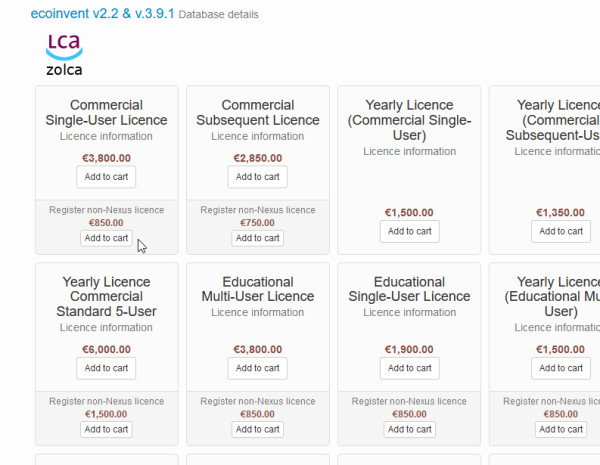Click the Yearly Licence (Commercial Single-User) title
The height and width of the screenshot is (465, 600).
pyautogui.click(x=409, y=120)
